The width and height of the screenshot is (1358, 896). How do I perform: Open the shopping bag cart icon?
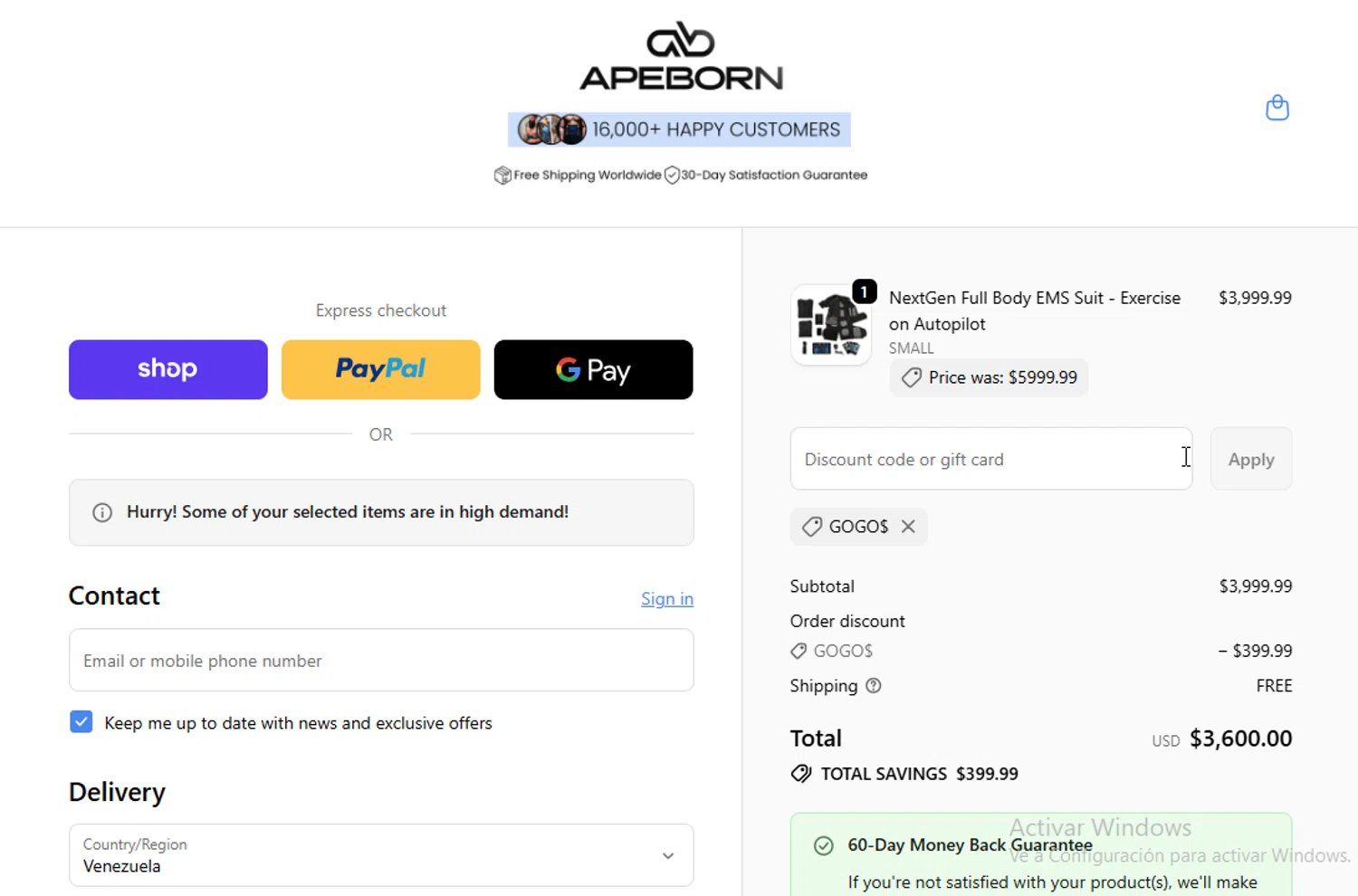coord(1277,108)
